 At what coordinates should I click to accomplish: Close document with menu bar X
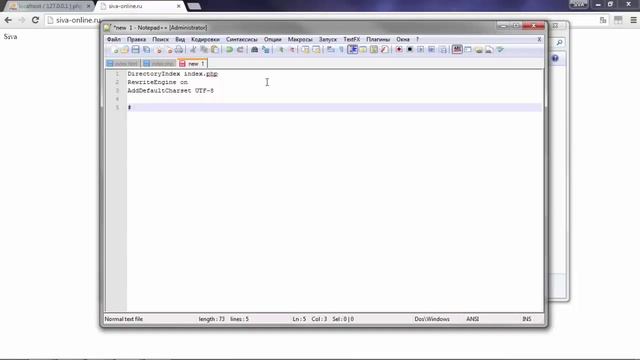pos(539,39)
